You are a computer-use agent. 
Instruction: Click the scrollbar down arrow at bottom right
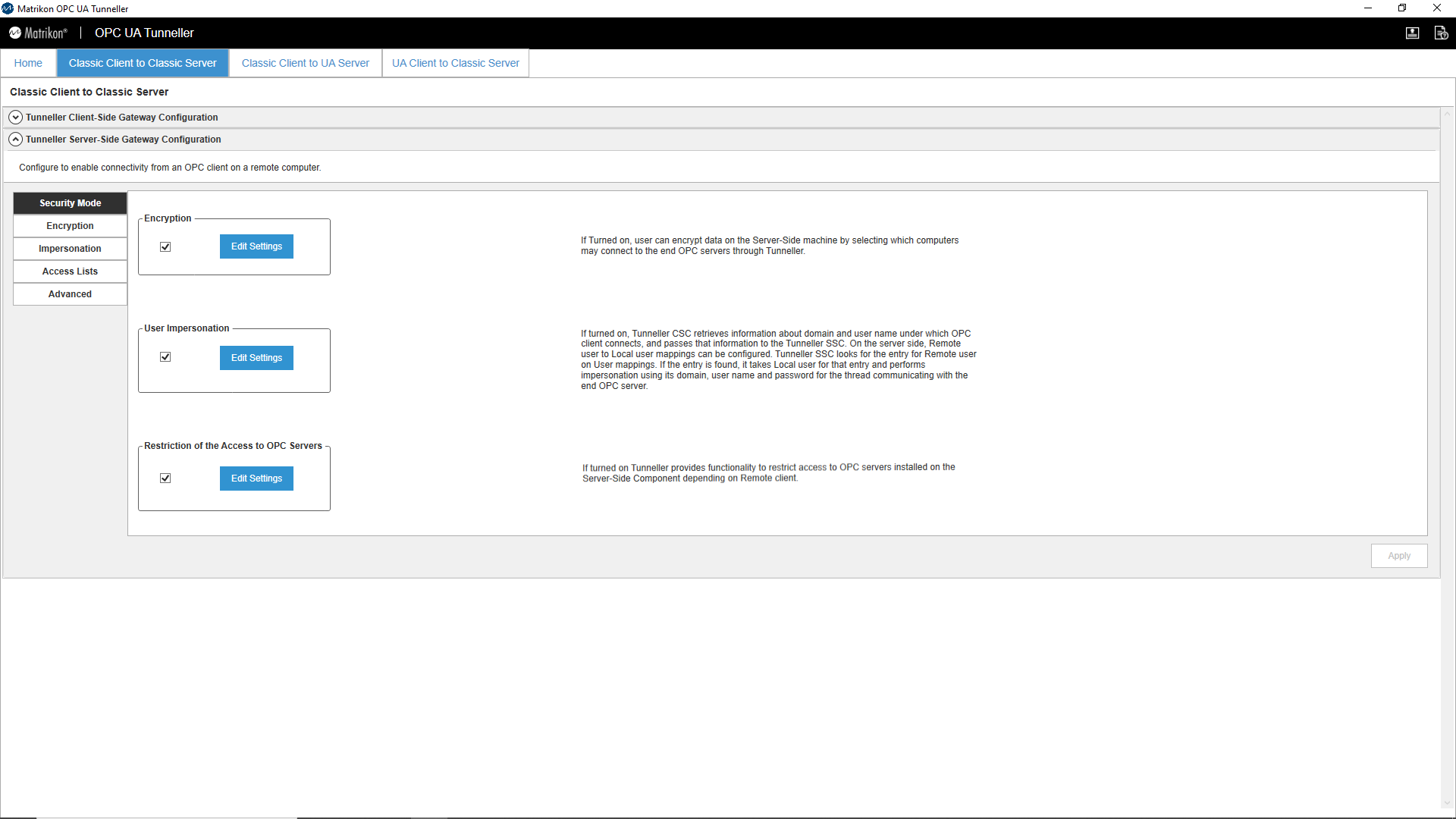[x=1448, y=804]
